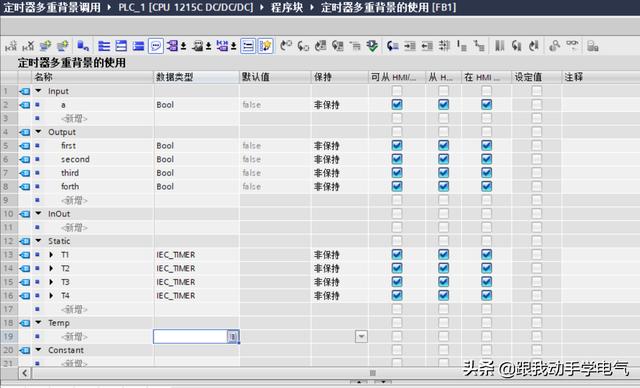Click breadcrumb 程序块
This screenshot has width=640, height=388.
(x=287, y=7)
